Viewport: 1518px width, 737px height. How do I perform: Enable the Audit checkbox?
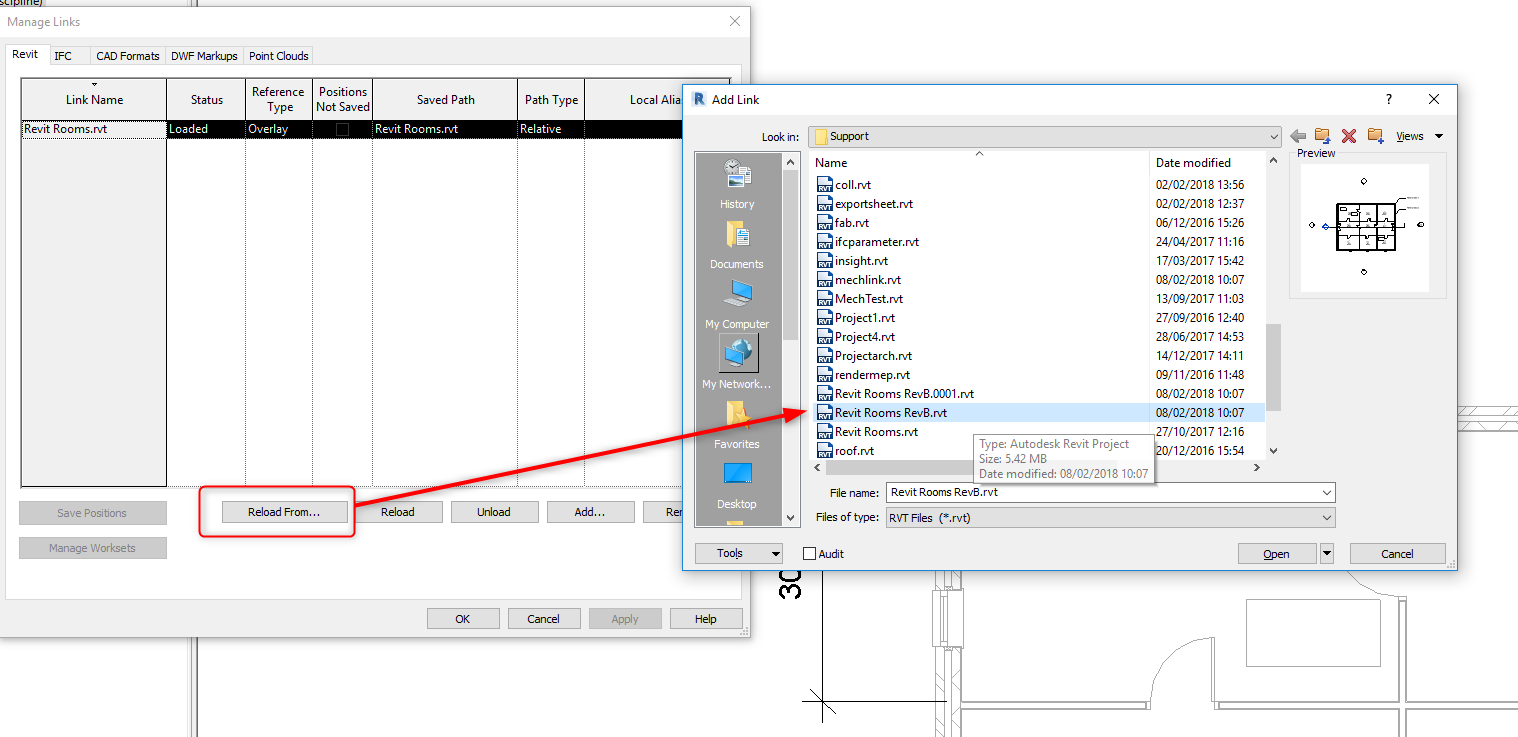pos(810,553)
